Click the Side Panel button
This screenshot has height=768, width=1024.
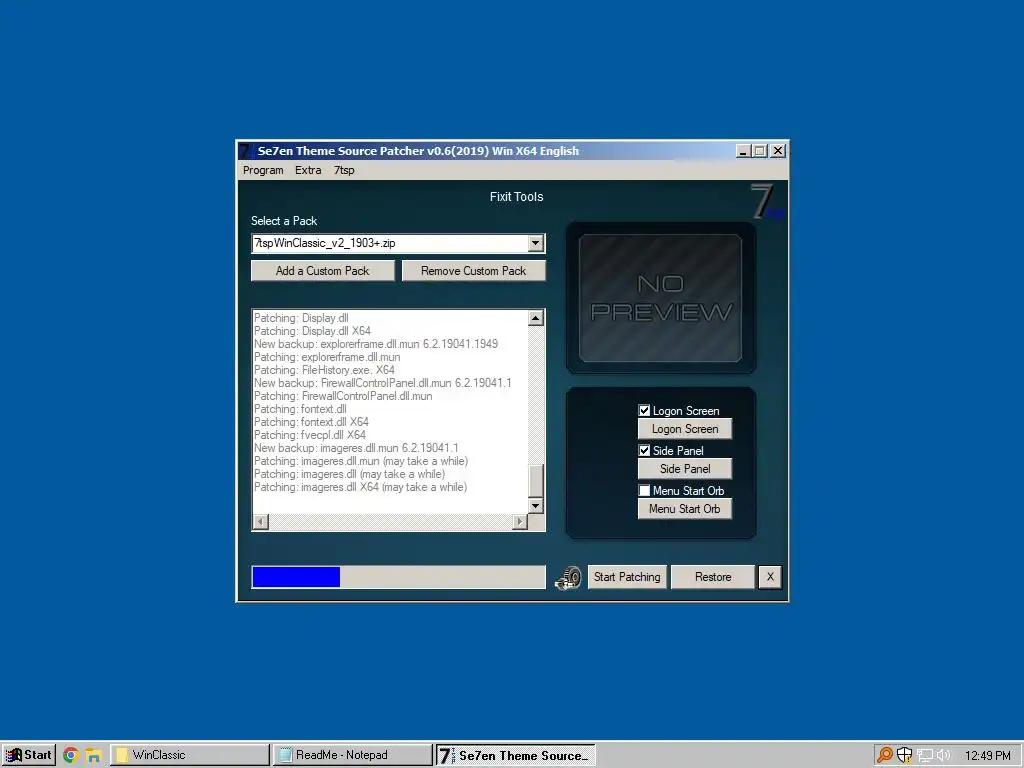coord(684,468)
